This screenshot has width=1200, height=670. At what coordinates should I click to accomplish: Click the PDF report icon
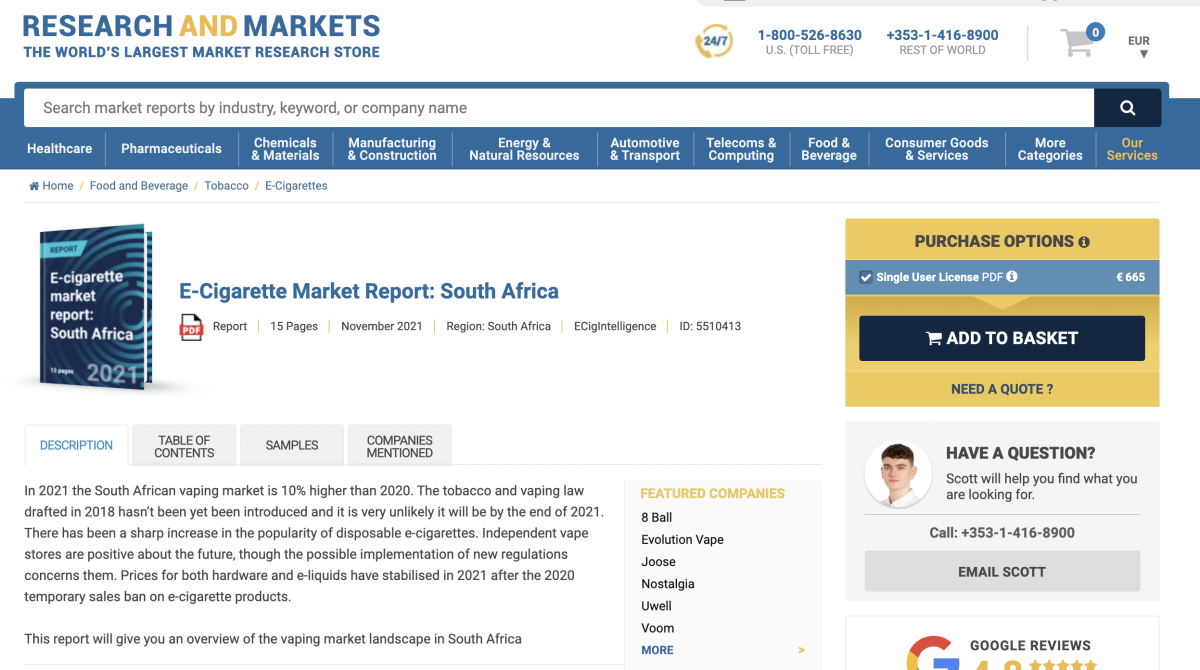coord(191,327)
